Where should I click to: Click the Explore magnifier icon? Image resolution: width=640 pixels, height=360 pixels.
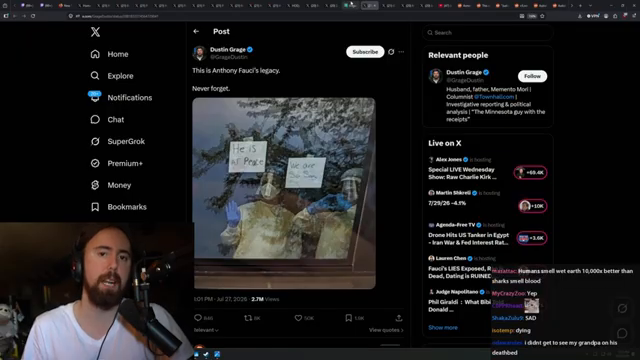pos(95,76)
